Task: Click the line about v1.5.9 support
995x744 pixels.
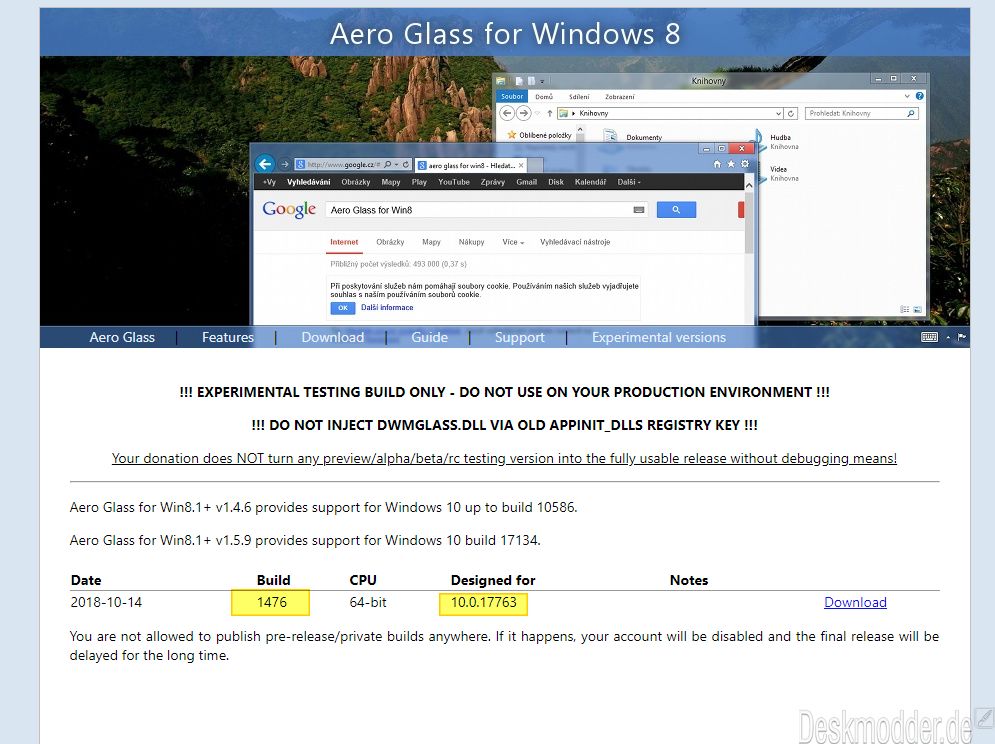Action: [305, 540]
